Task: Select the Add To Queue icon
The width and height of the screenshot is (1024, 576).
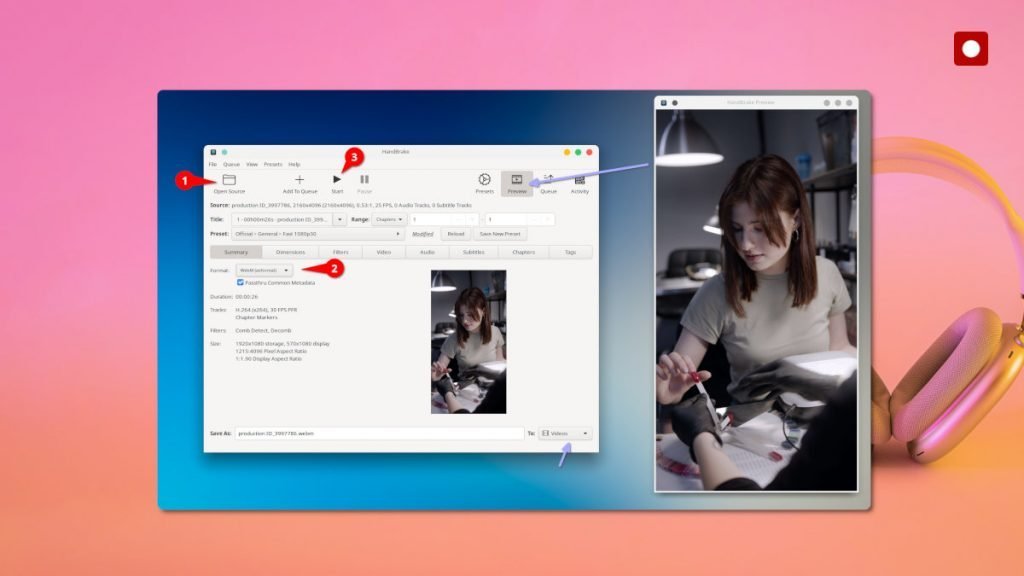Action: pyautogui.click(x=299, y=180)
